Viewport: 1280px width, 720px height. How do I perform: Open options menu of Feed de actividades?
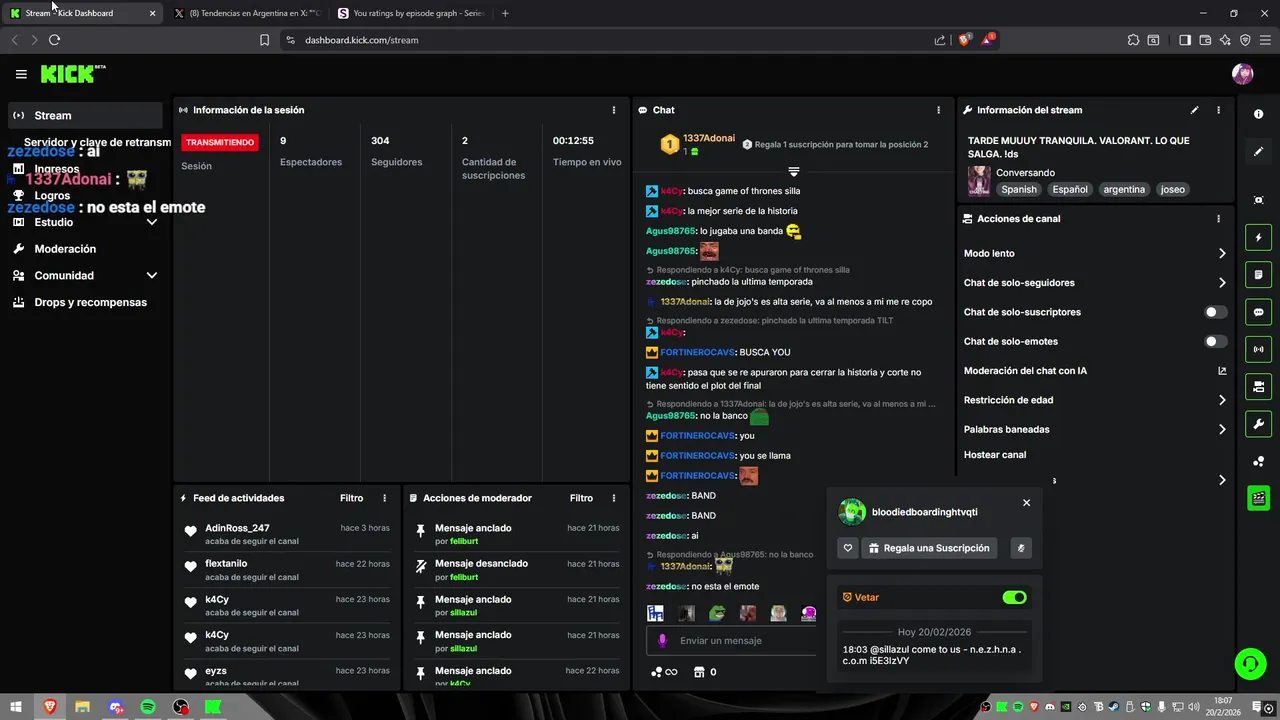click(384, 498)
